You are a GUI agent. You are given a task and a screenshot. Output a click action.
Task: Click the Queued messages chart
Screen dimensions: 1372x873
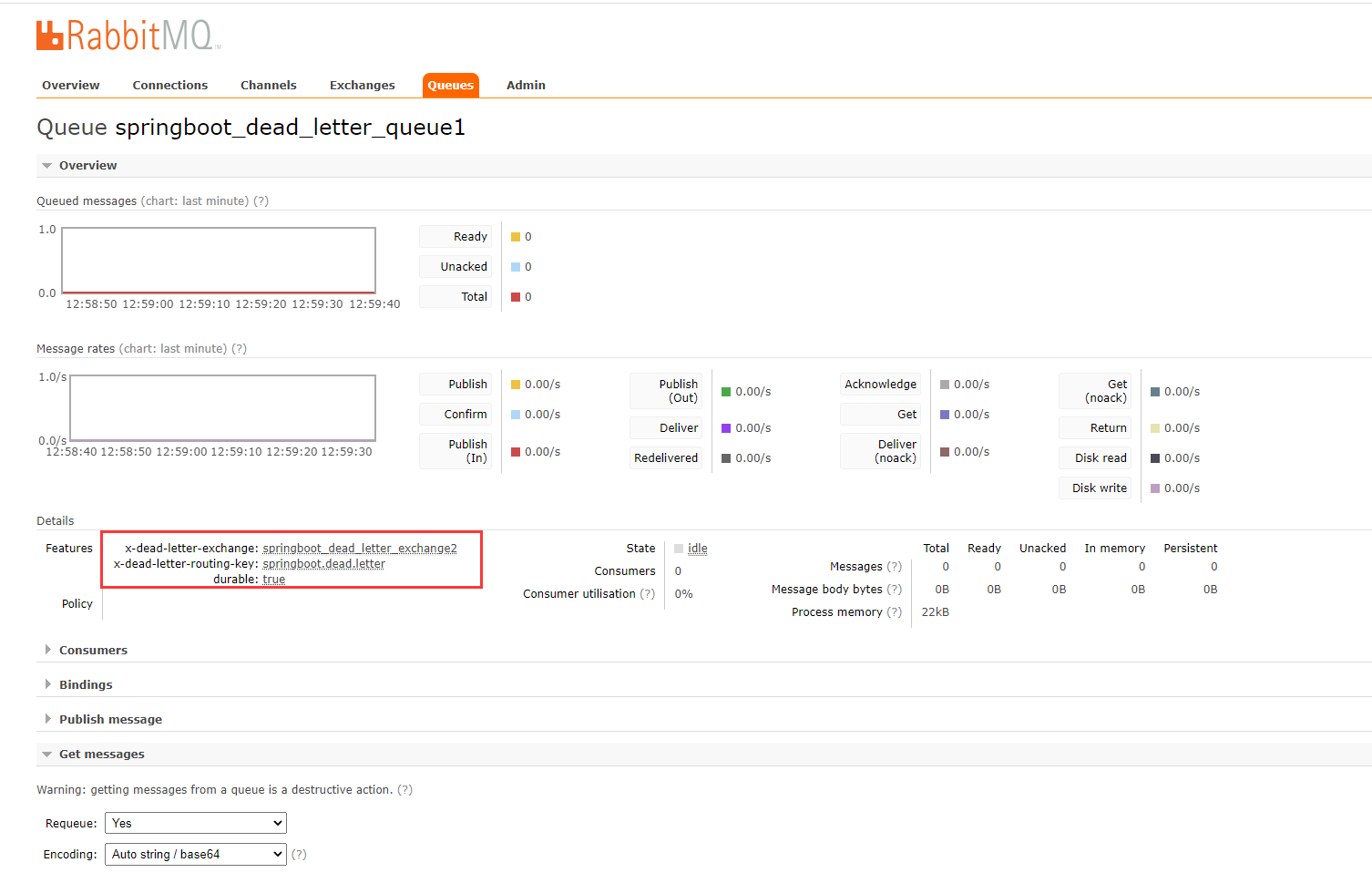click(x=219, y=261)
